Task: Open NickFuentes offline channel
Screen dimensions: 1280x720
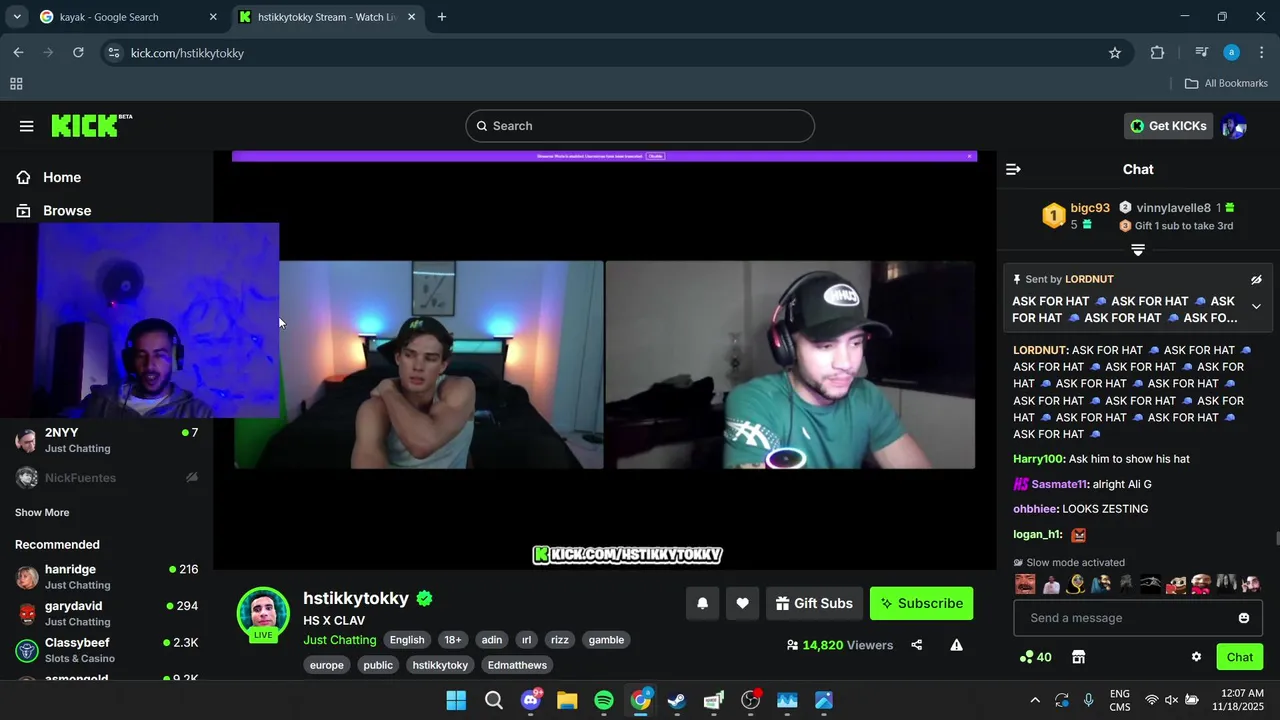Action: click(x=107, y=478)
